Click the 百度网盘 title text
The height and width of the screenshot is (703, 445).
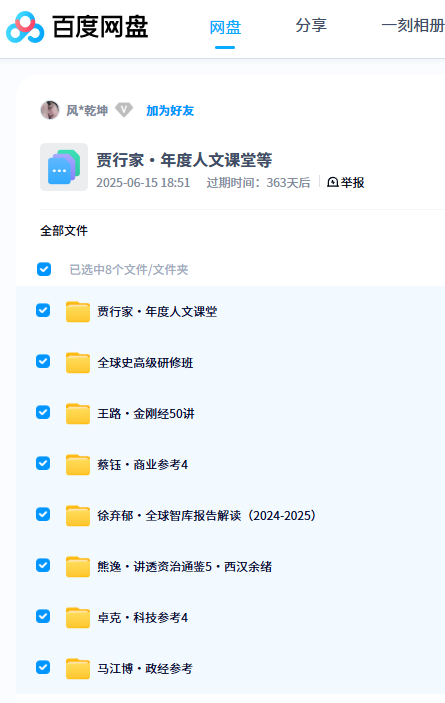[100, 27]
